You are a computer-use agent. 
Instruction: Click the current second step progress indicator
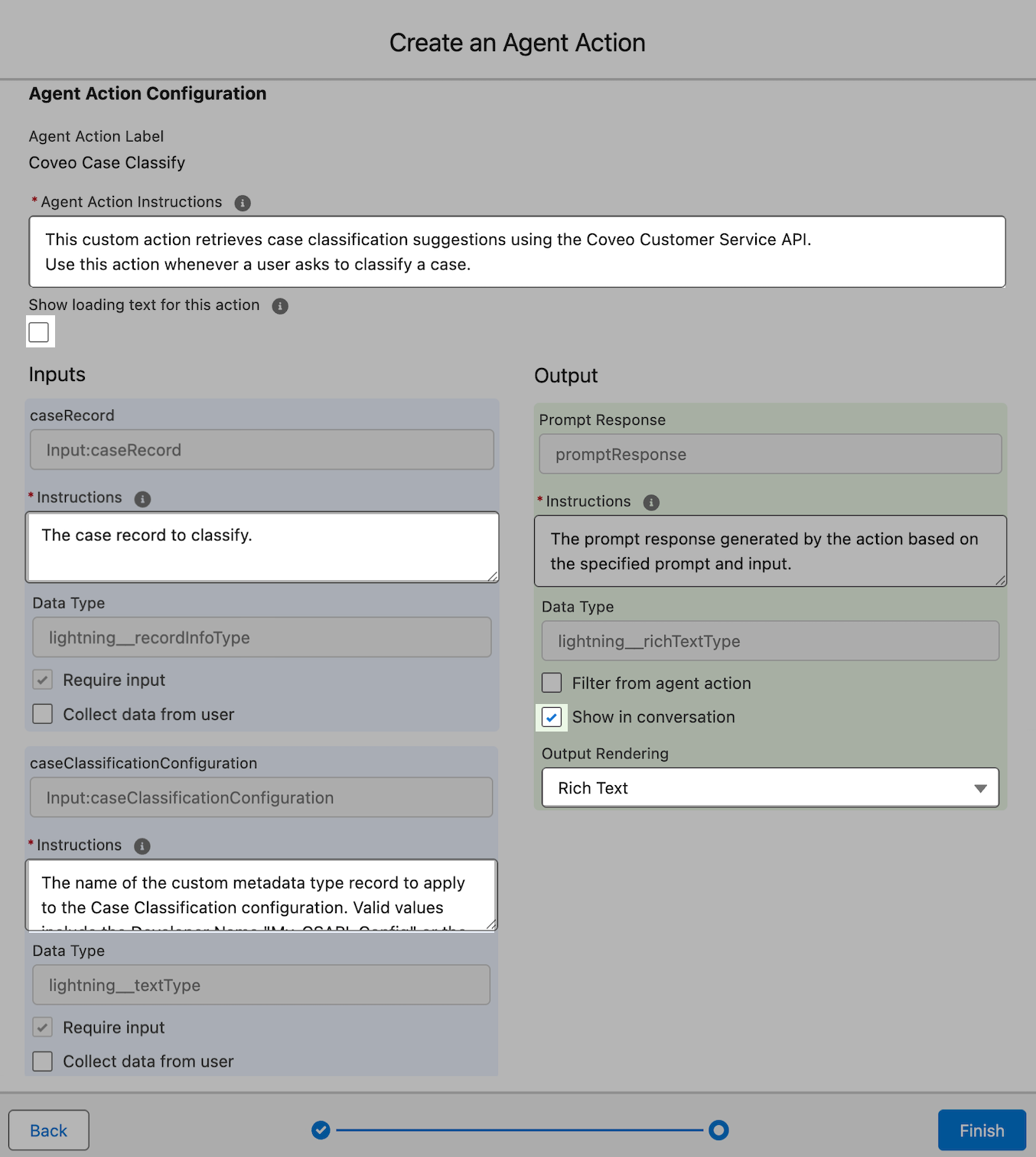718,1130
